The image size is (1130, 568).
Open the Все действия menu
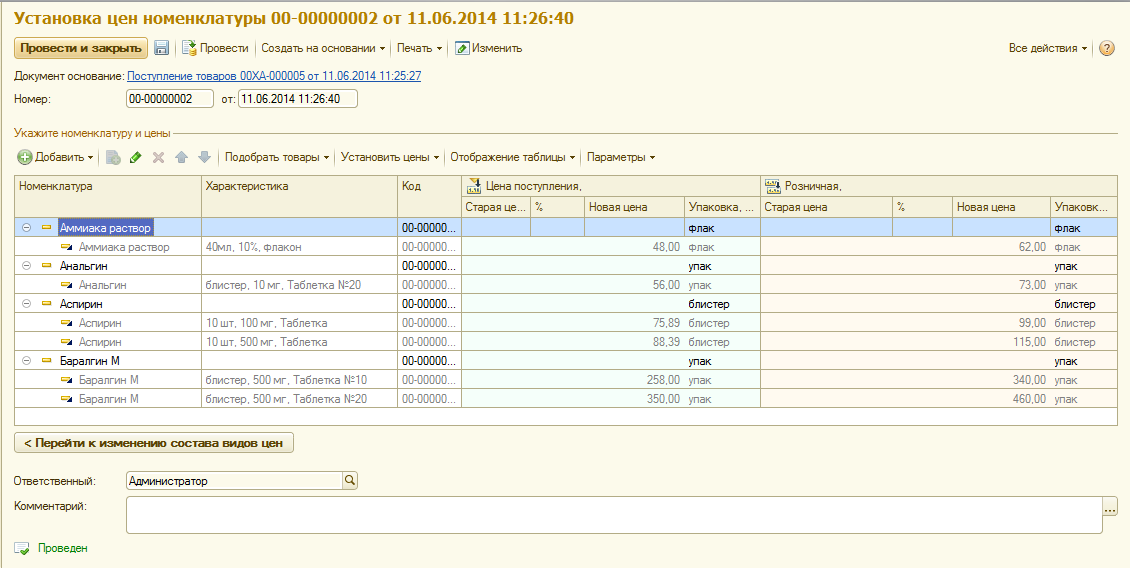(1048, 48)
